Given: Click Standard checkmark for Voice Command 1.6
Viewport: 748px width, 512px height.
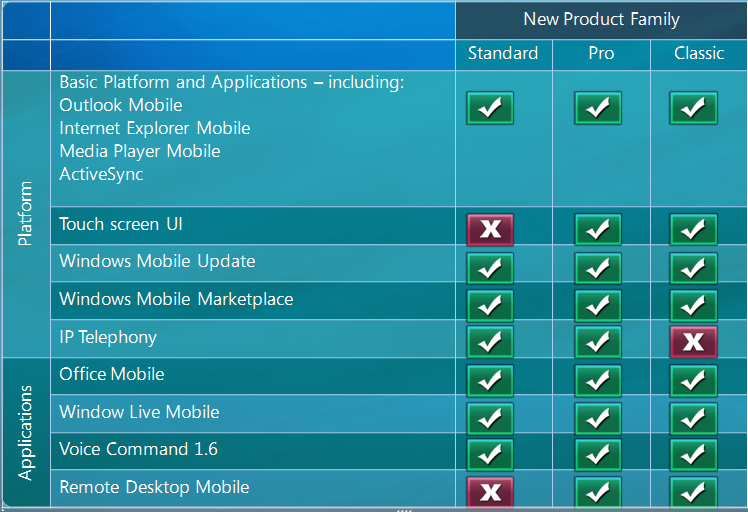Looking at the screenshot, I should [x=490, y=455].
